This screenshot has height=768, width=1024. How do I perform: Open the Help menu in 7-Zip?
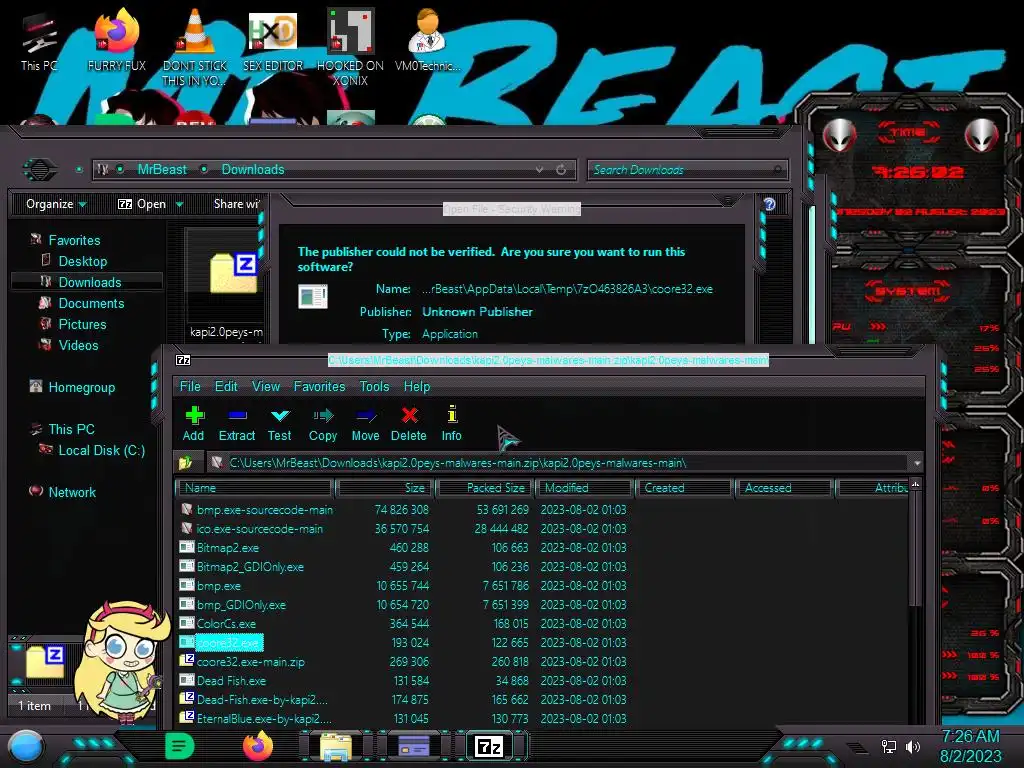(x=417, y=387)
